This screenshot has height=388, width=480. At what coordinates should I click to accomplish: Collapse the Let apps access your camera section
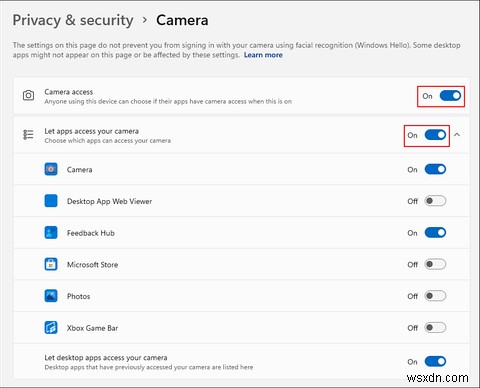457,135
